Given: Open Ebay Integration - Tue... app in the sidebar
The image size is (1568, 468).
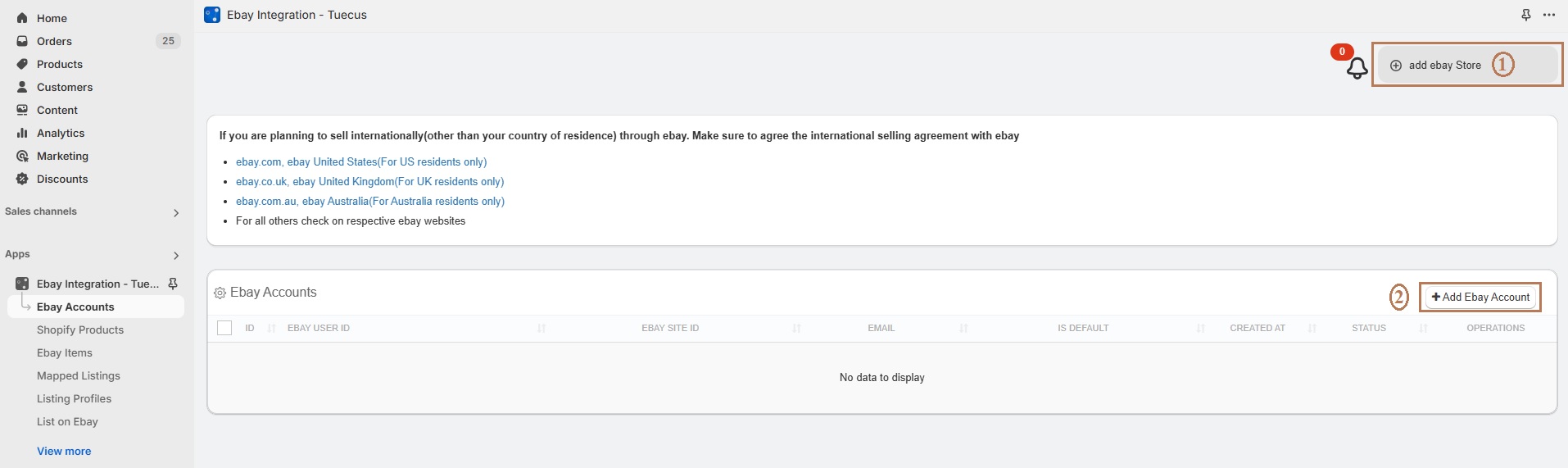Looking at the screenshot, I should point(97,284).
